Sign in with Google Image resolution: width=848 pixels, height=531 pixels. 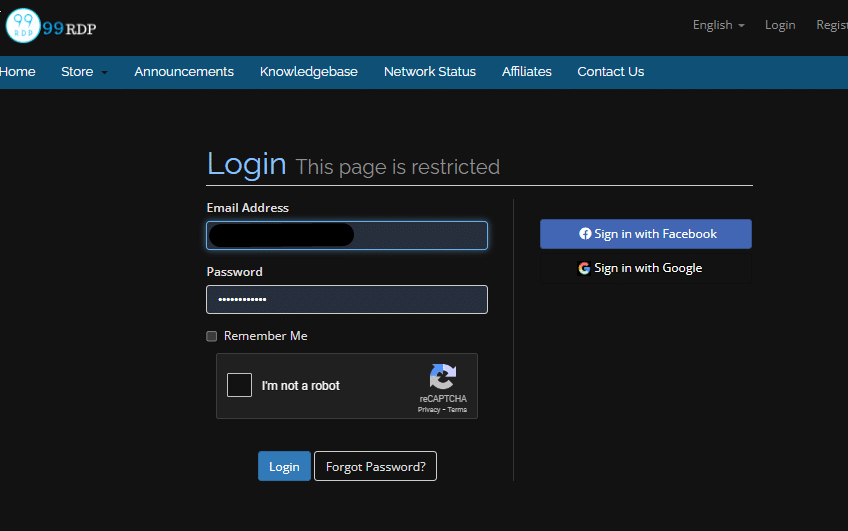pos(646,268)
